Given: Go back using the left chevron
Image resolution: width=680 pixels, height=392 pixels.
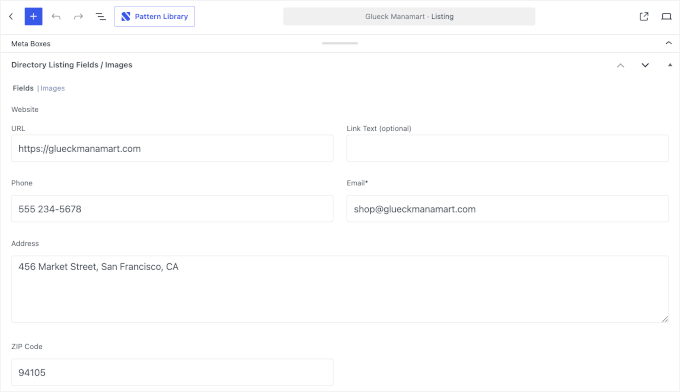Looking at the screenshot, I should point(11,16).
